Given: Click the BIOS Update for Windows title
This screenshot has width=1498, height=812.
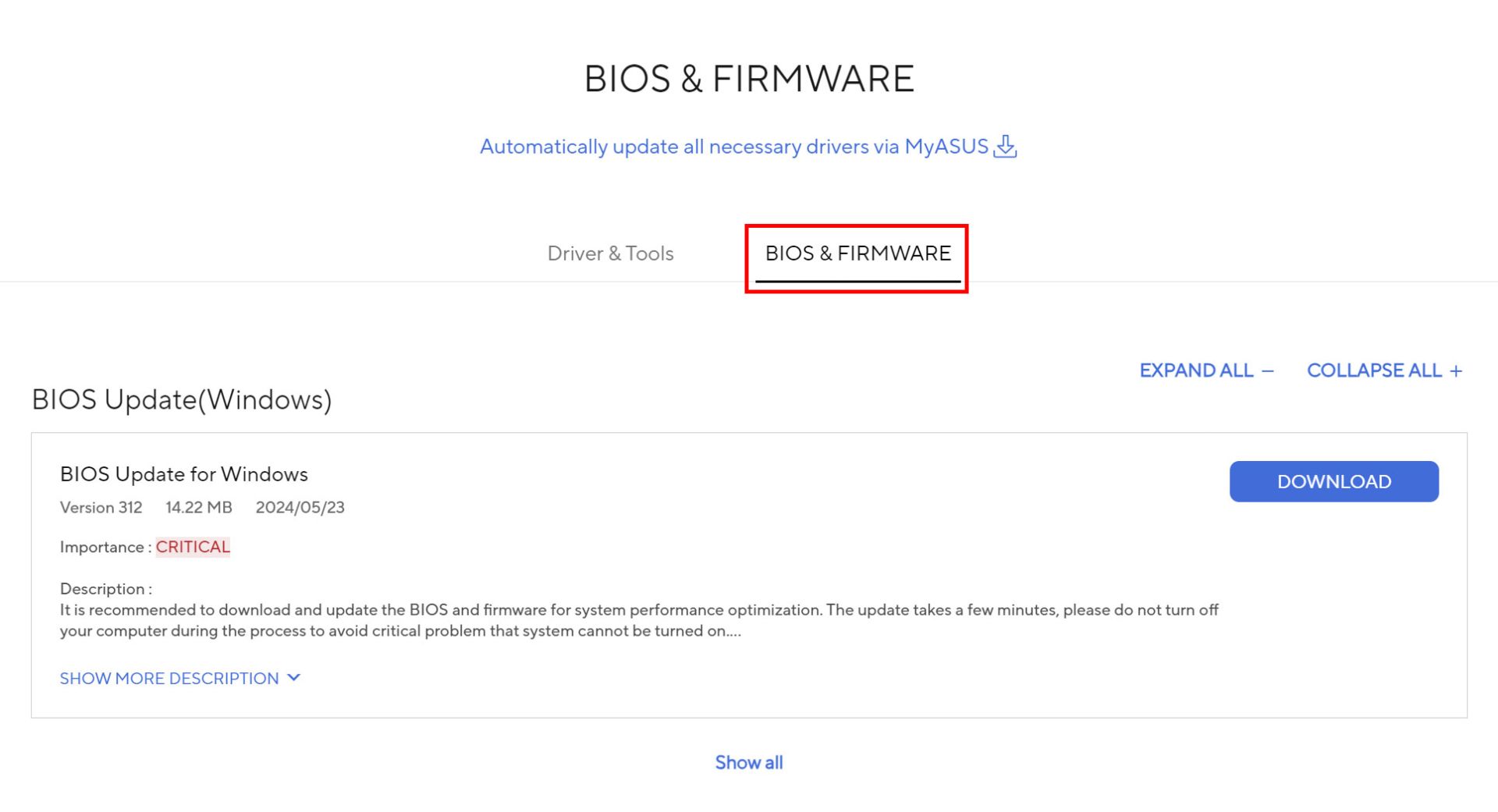Looking at the screenshot, I should pyautogui.click(x=184, y=474).
